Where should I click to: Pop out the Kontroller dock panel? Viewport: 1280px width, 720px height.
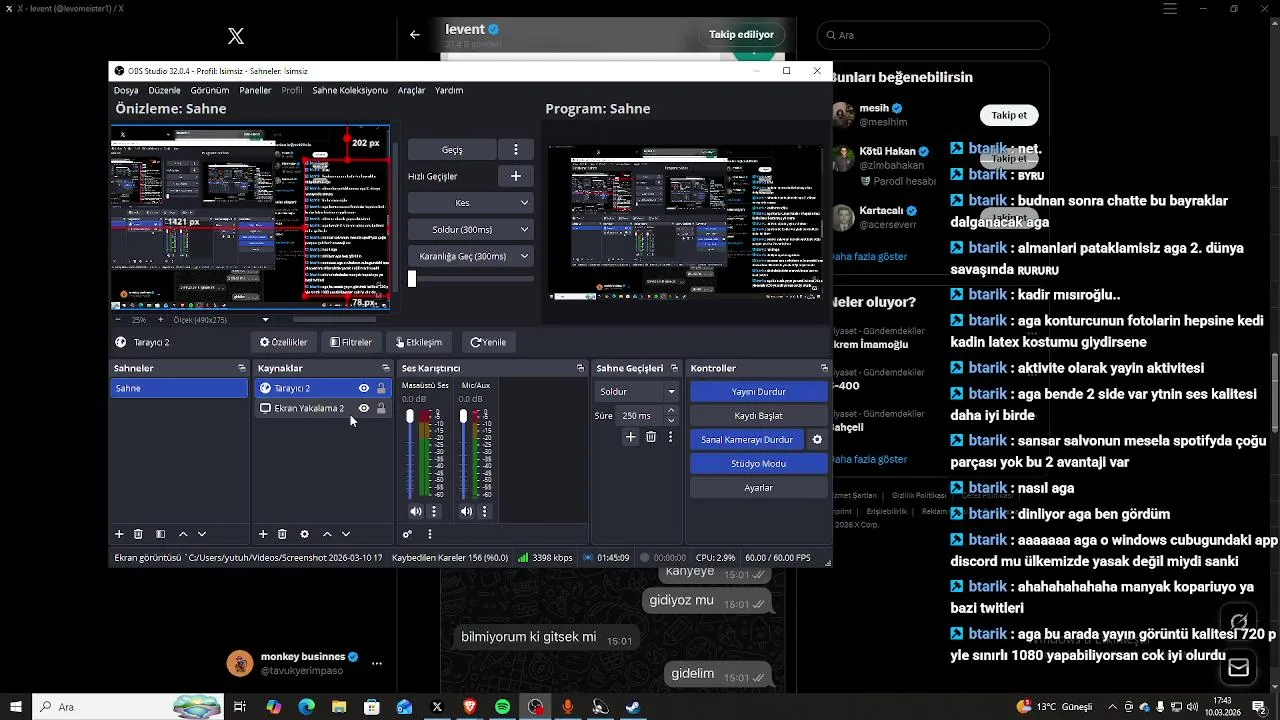pyautogui.click(x=824, y=368)
